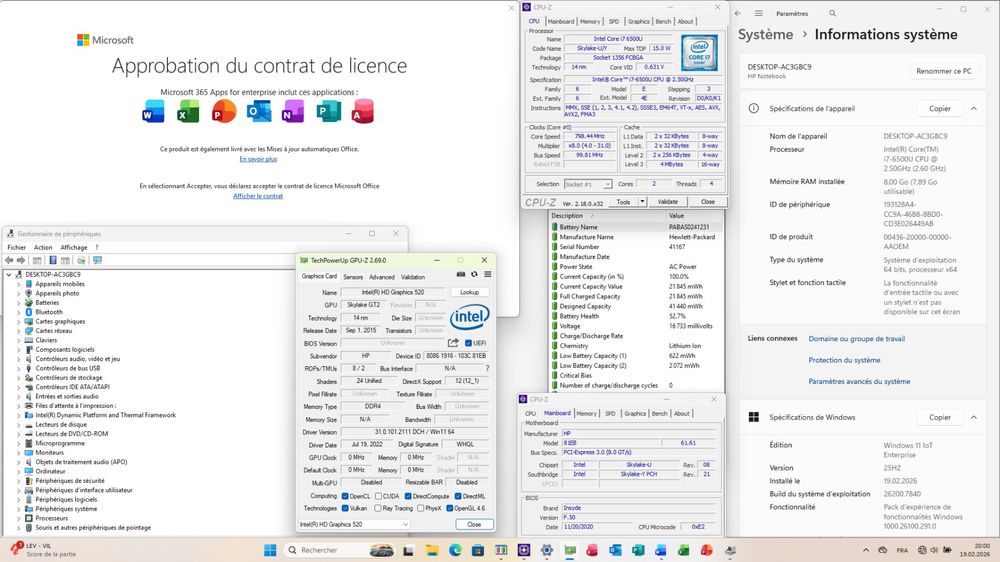Click the BIOS export share icon in GPU-Z
This screenshot has width=1000, height=562.
(453, 343)
